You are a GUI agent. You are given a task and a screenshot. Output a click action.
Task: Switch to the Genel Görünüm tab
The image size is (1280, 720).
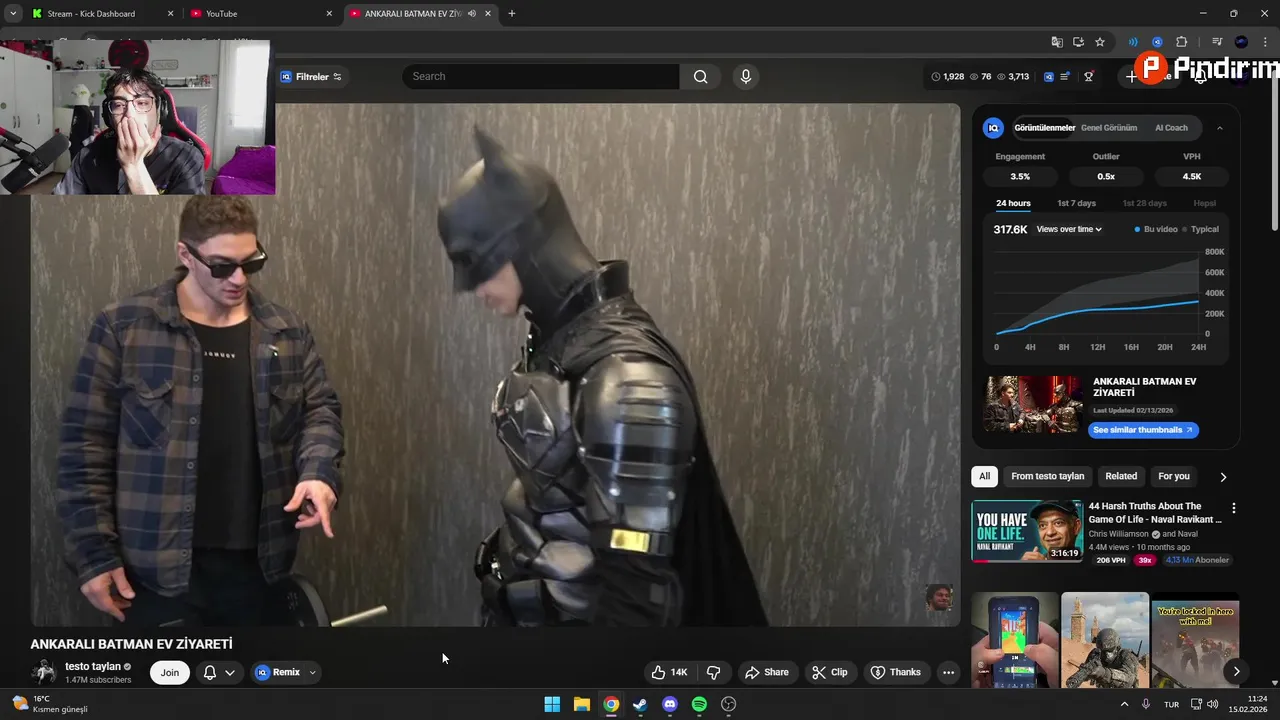1109,128
